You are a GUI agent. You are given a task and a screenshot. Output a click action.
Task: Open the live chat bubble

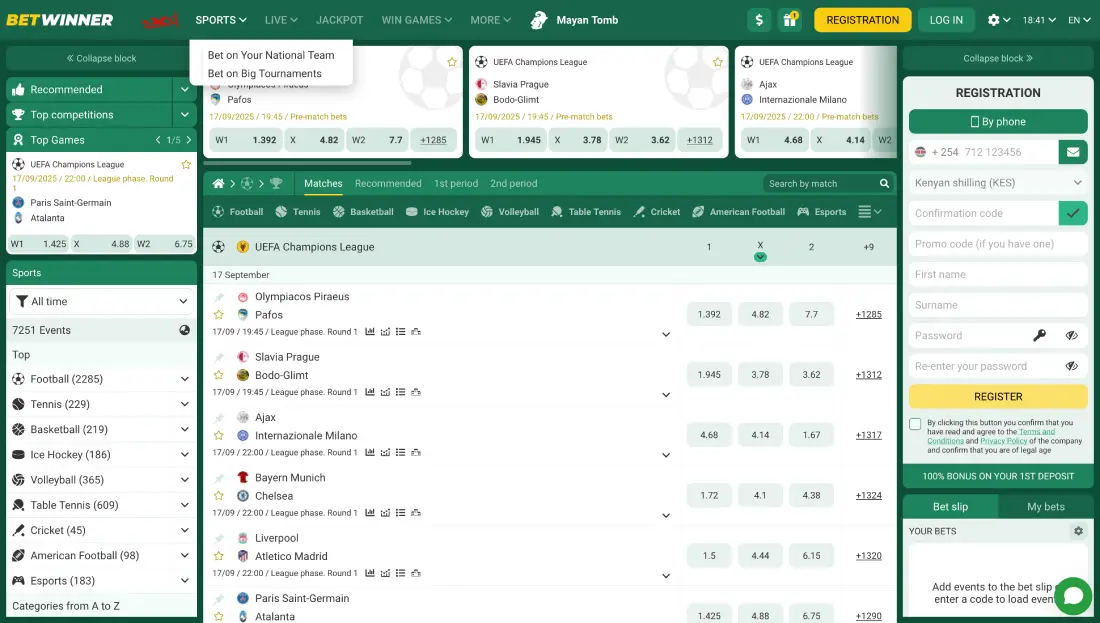pos(1073,596)
